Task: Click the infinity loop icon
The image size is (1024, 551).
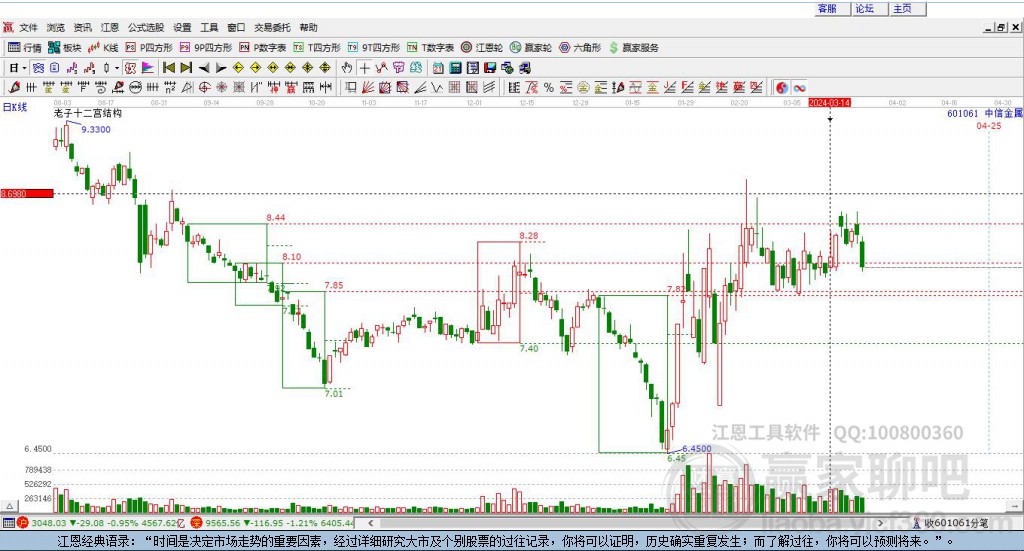Action: point(799,87)
